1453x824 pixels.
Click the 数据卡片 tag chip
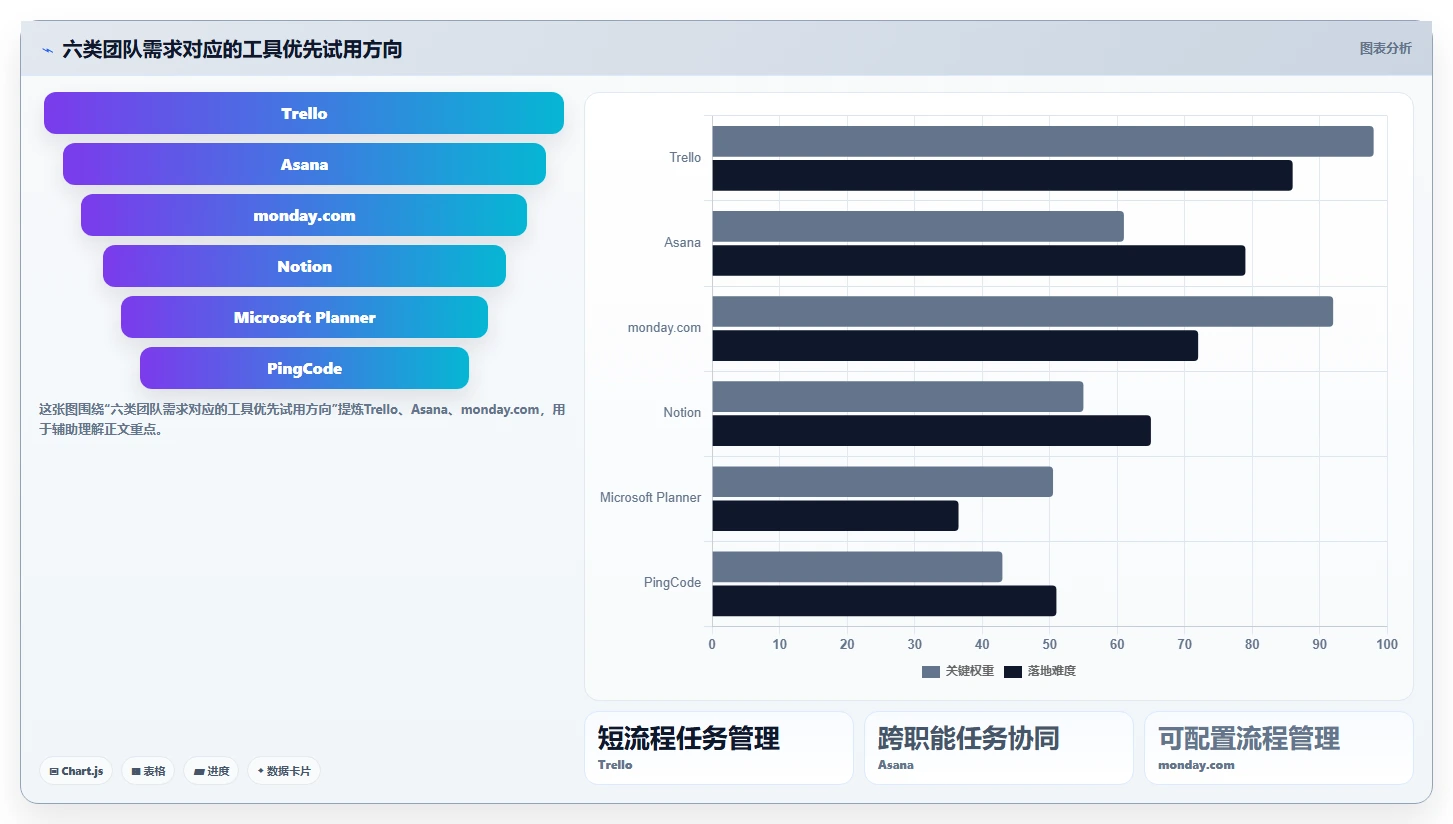point(284,771)
